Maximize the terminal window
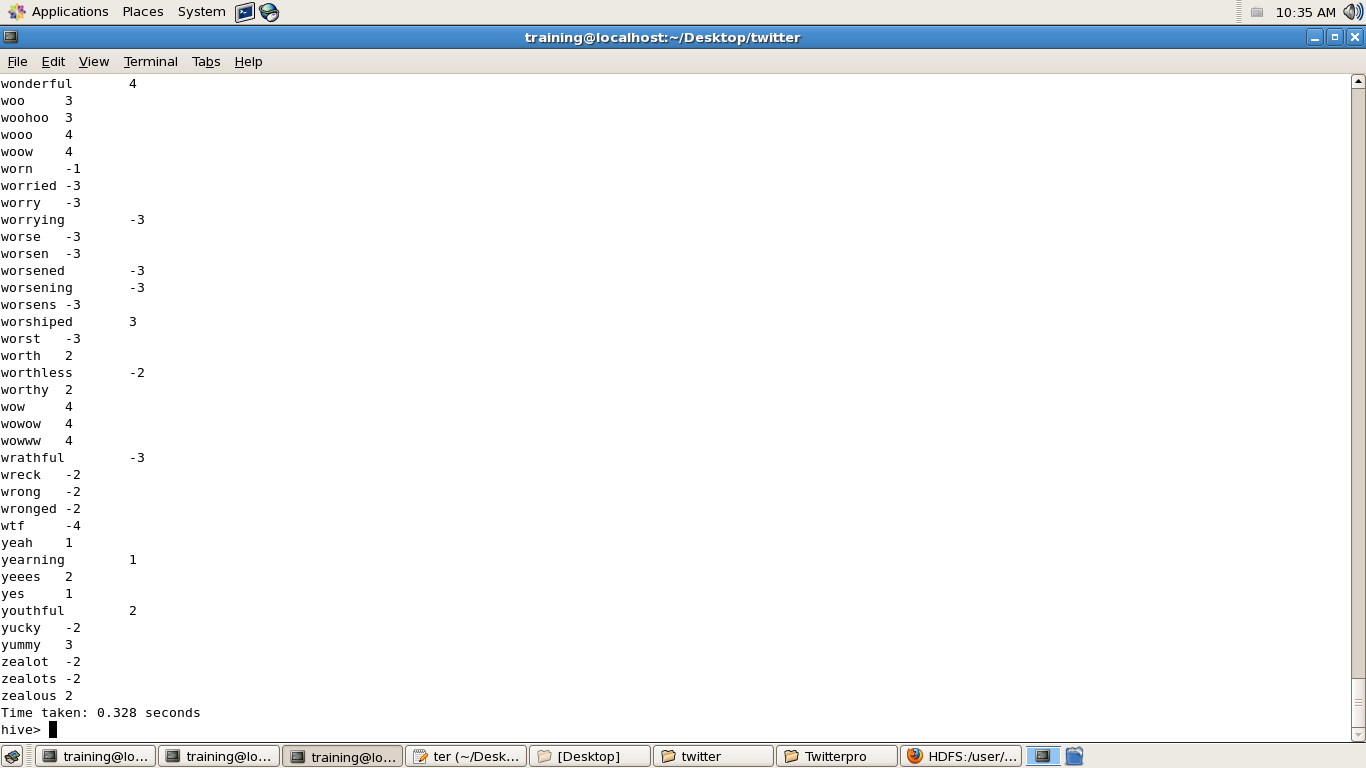 [1335, 38]
